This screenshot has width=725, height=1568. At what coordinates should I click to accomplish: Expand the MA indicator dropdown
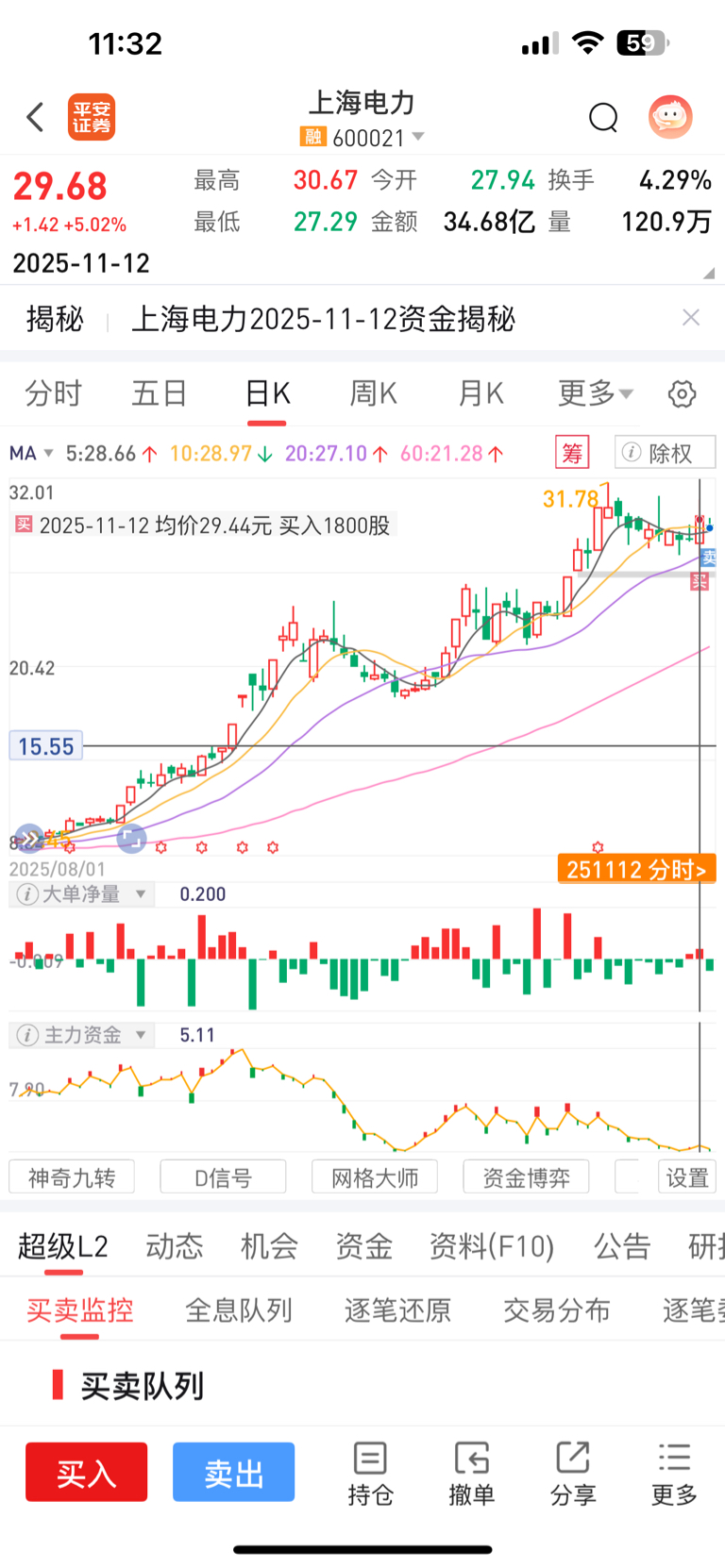point(32,454)
